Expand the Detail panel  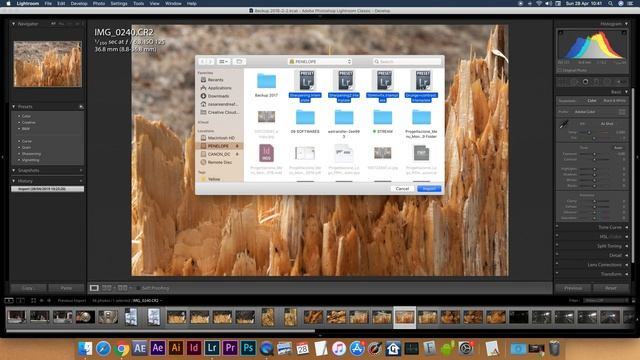tap(627, 256)
